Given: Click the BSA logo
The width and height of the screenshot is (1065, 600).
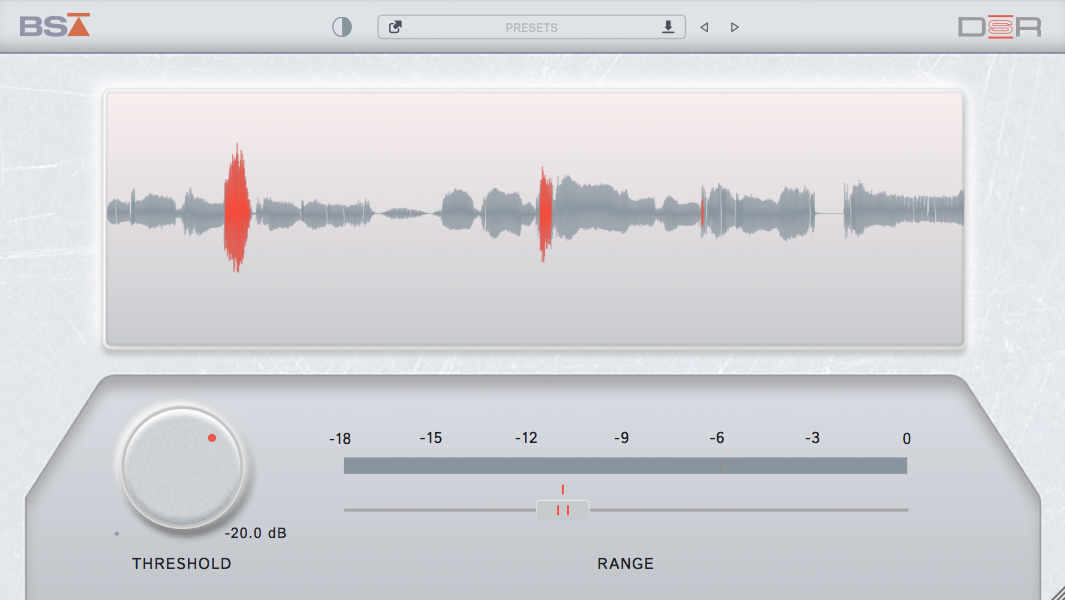Looking at the screenshot, I should pos(55,25).
